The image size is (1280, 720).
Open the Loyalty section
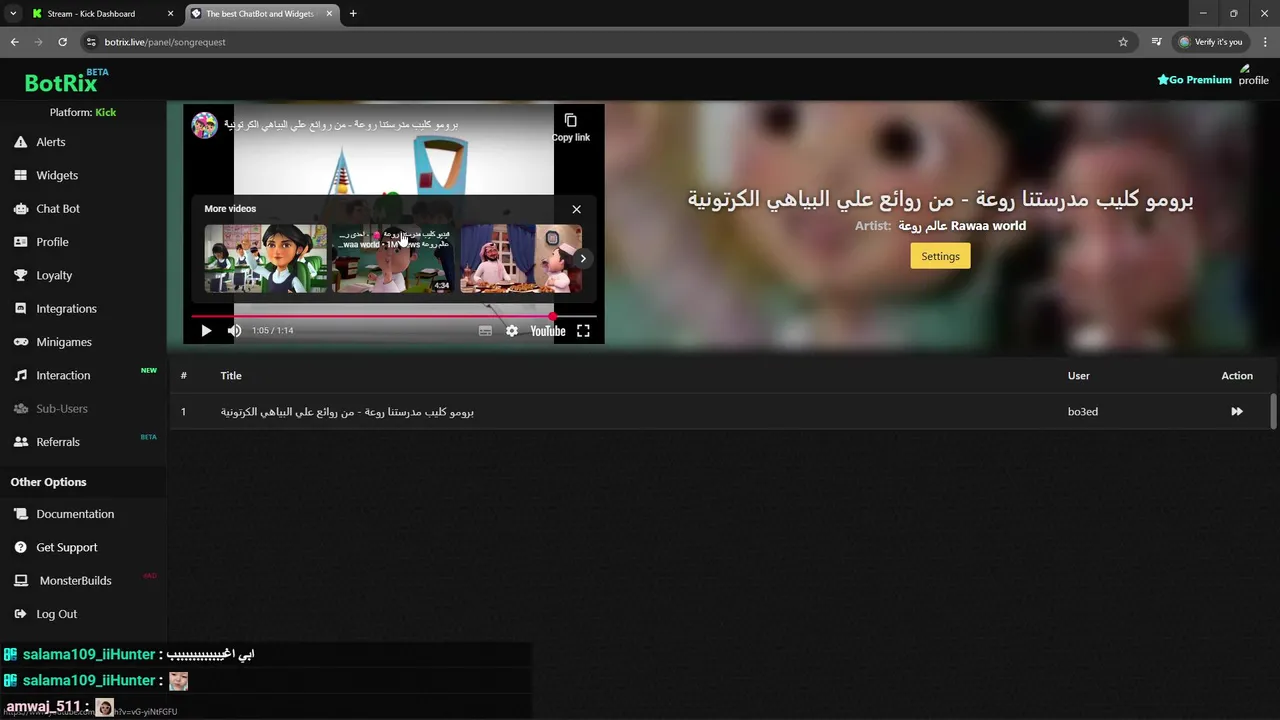[54, 275]
